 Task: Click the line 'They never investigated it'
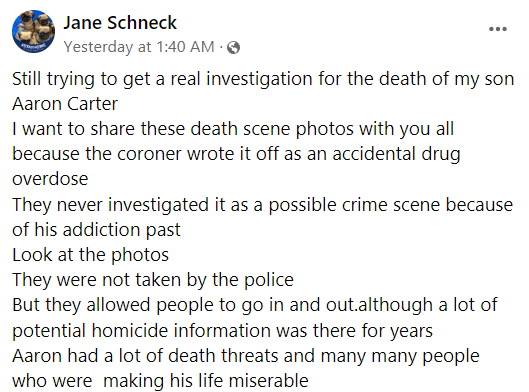coord(262,205)
